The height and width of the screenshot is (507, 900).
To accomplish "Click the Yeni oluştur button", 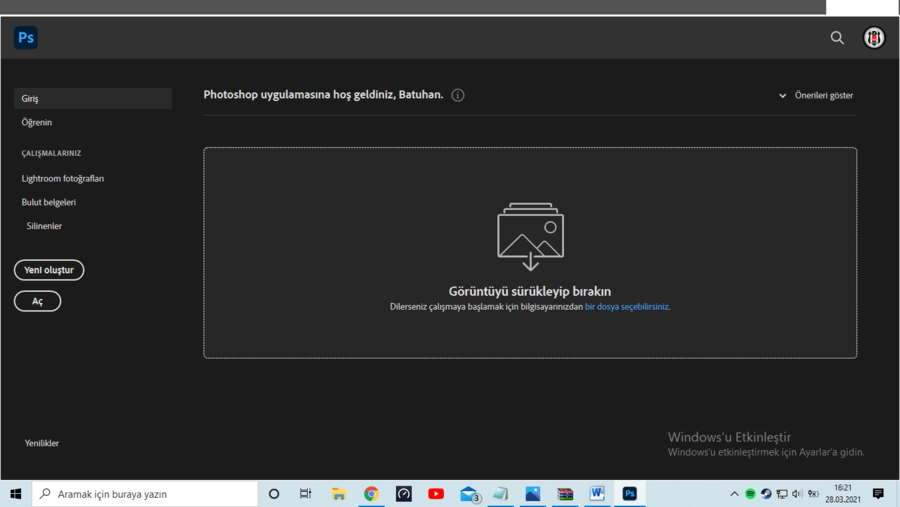I will 49,270.
